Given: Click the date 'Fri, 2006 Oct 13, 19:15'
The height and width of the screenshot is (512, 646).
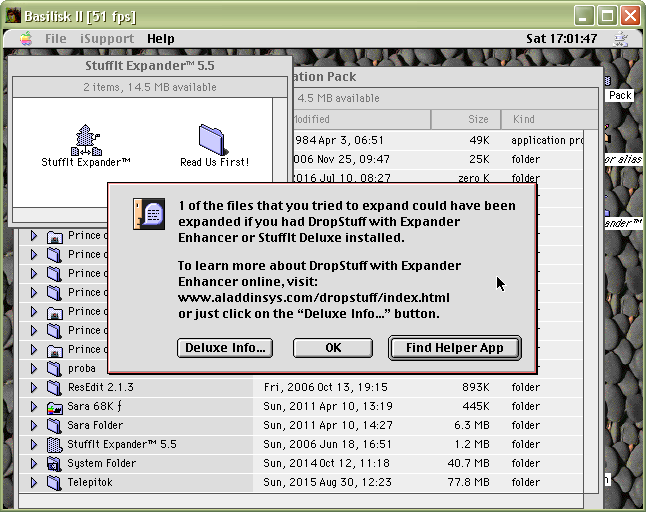Looking at the screenshot, I should [x=325, y=387].
